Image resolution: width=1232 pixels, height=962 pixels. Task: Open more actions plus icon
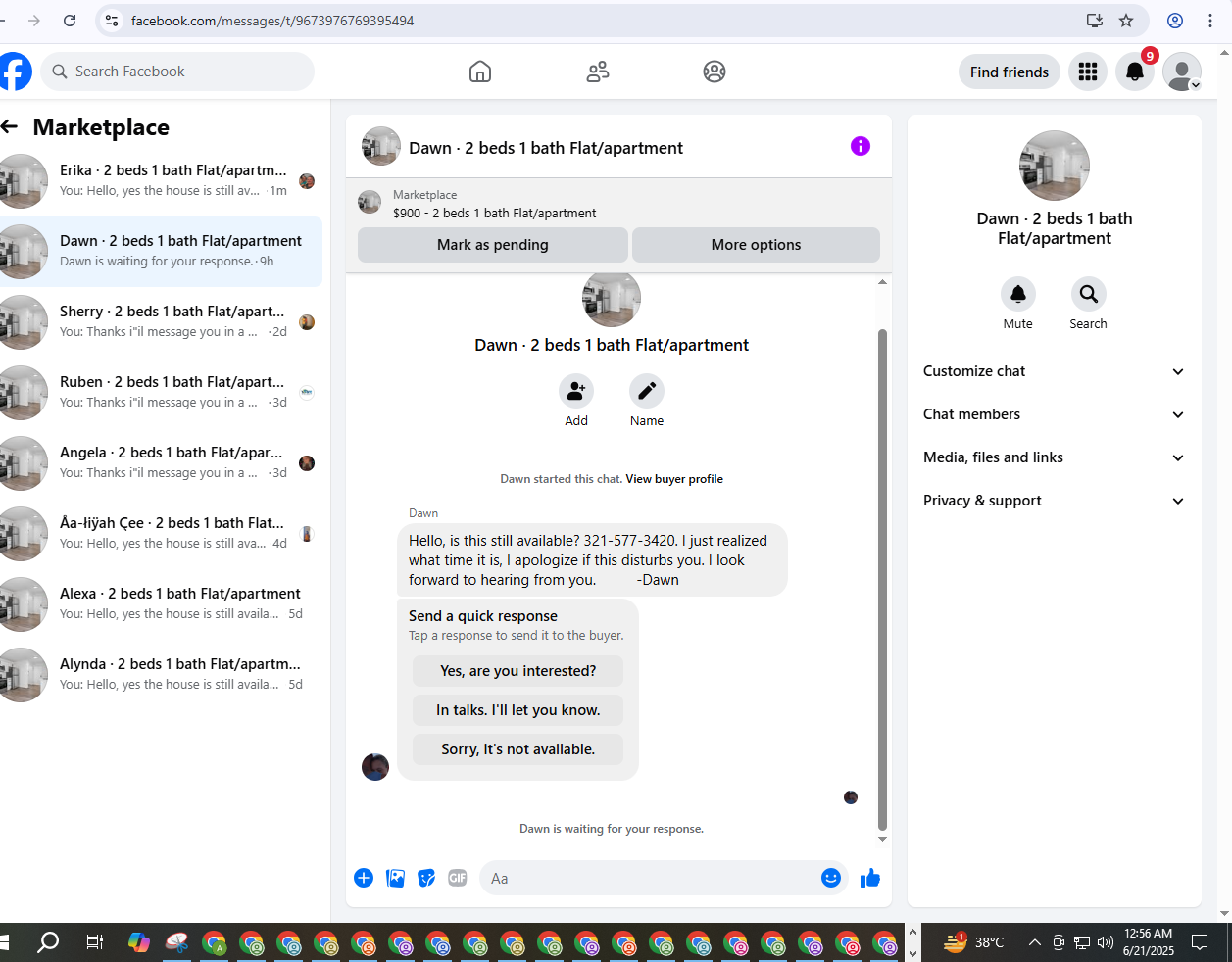coord(364,878)
